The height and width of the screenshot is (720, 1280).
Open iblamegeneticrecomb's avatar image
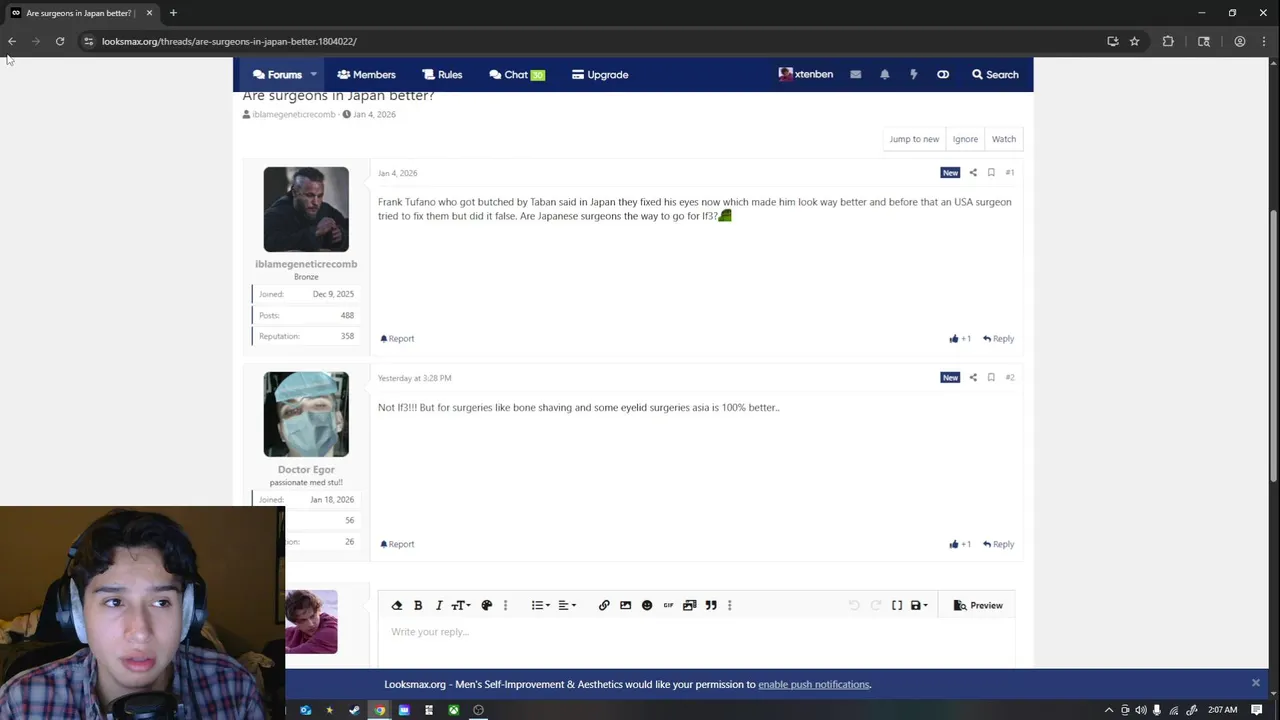tap(306, 209)
